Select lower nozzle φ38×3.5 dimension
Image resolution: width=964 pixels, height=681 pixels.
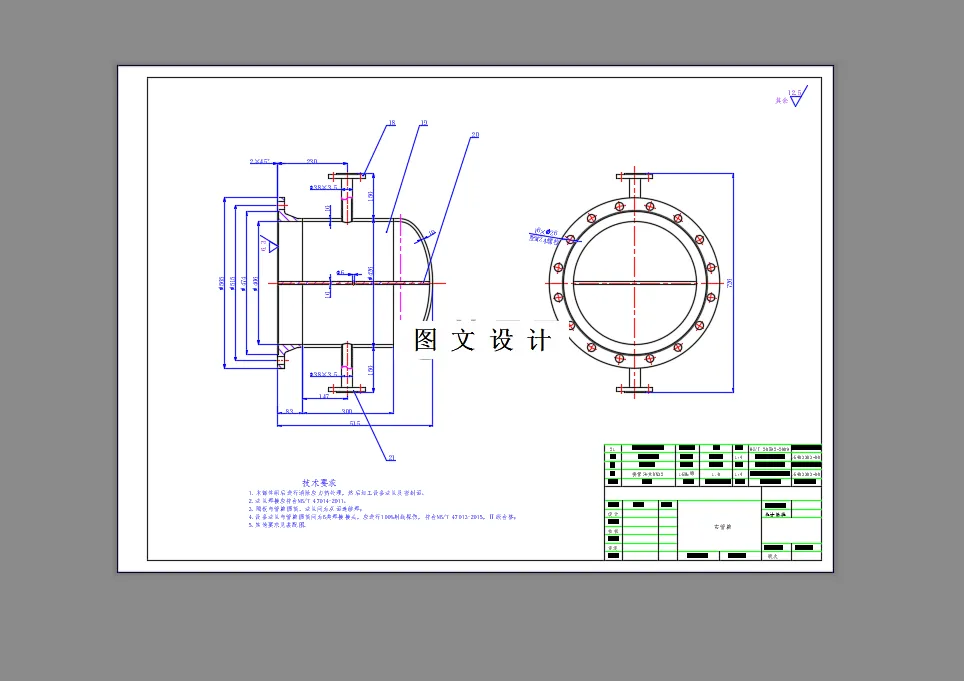pyautogui.click(x=324, y=374)
